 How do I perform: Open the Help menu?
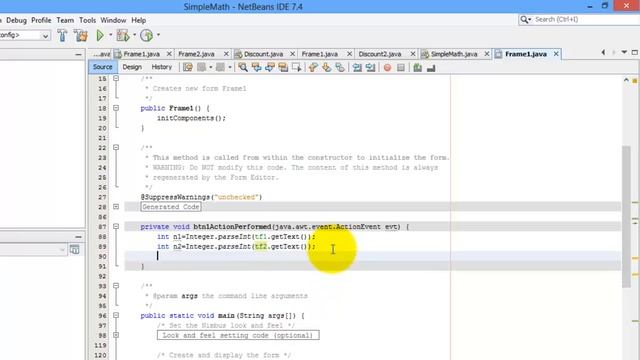click(138, 20)
